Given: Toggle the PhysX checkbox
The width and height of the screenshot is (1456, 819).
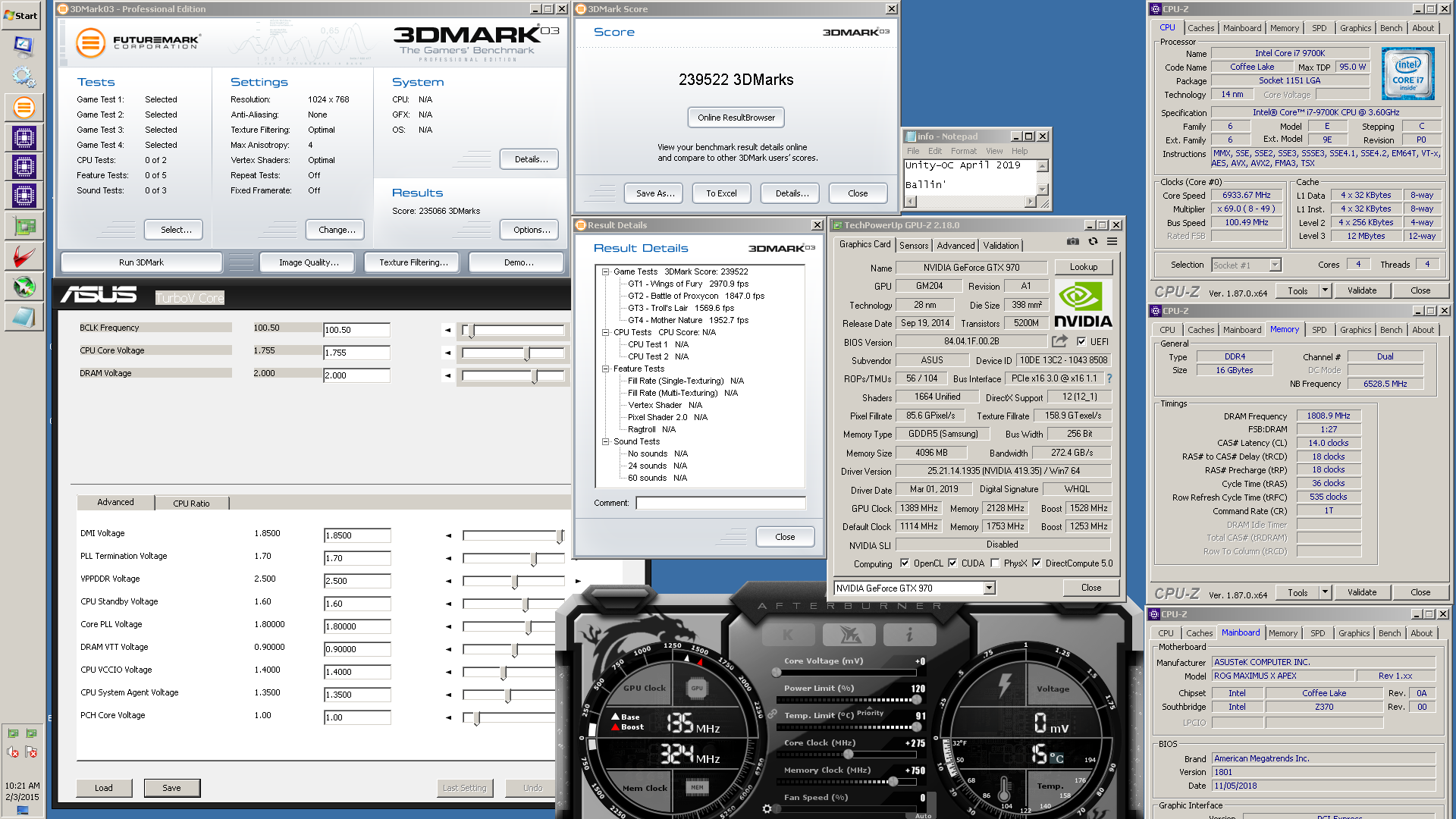Looking at the screenshot, I should click(995, 563).
